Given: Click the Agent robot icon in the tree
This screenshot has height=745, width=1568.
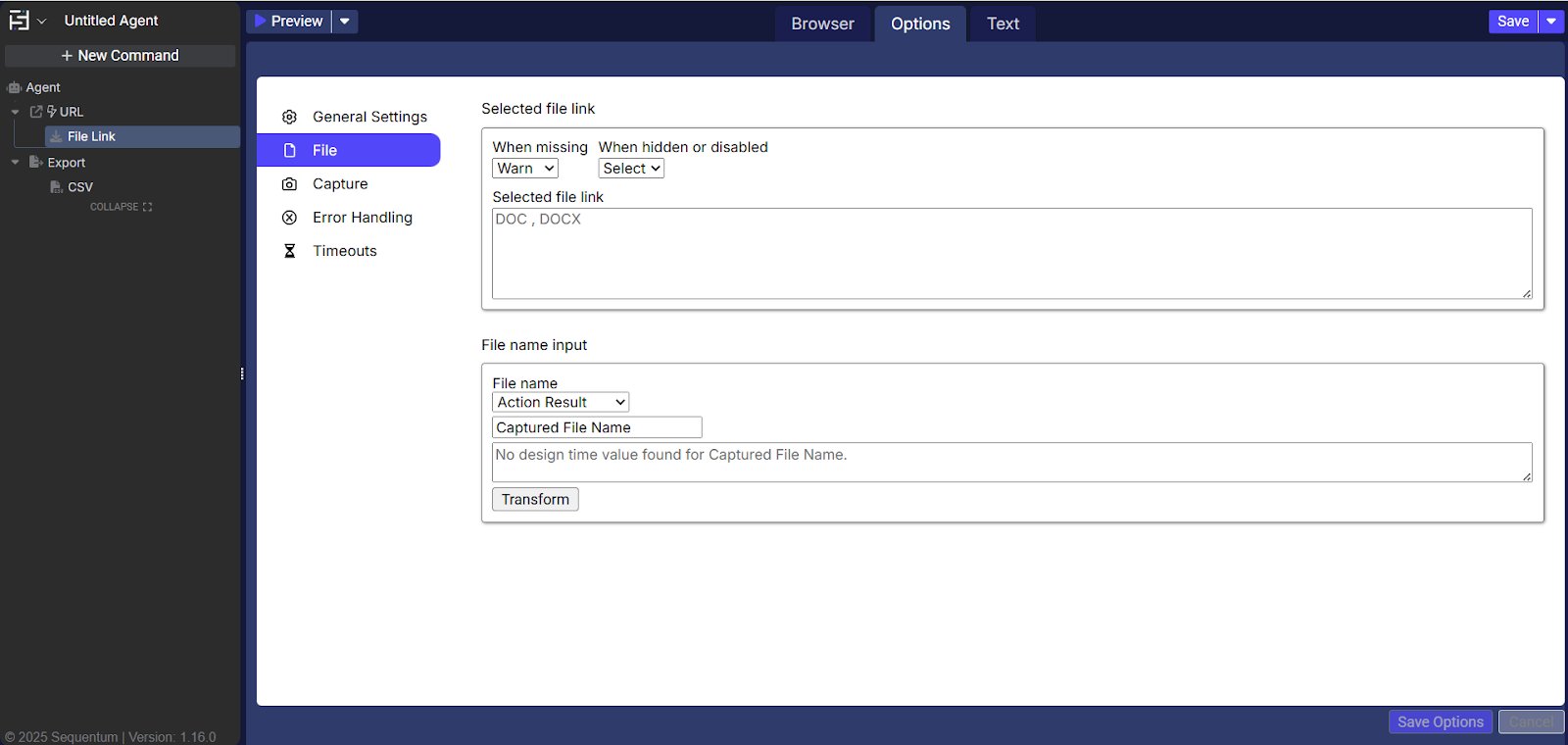Looking at the screenshot, I should pos(15,87).
